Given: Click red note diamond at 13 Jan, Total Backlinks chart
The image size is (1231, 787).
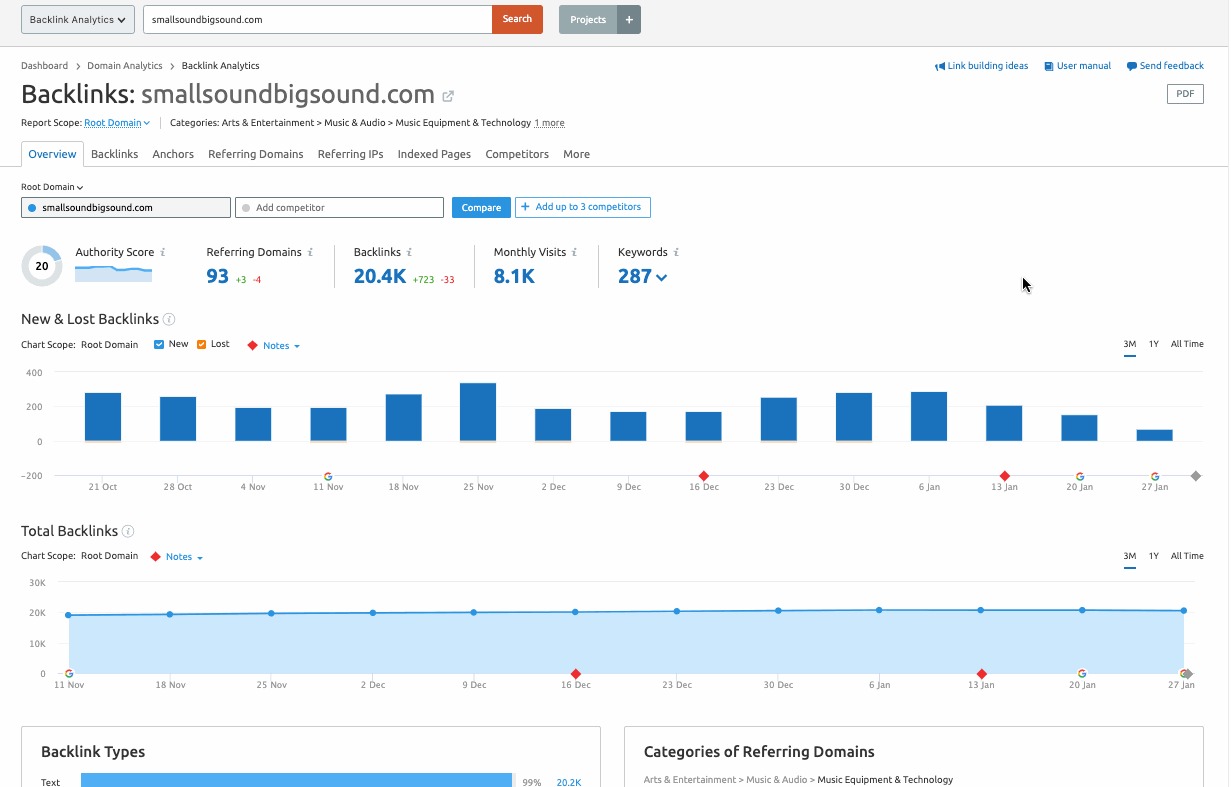Looking at the screenshot, I should 982,674.
